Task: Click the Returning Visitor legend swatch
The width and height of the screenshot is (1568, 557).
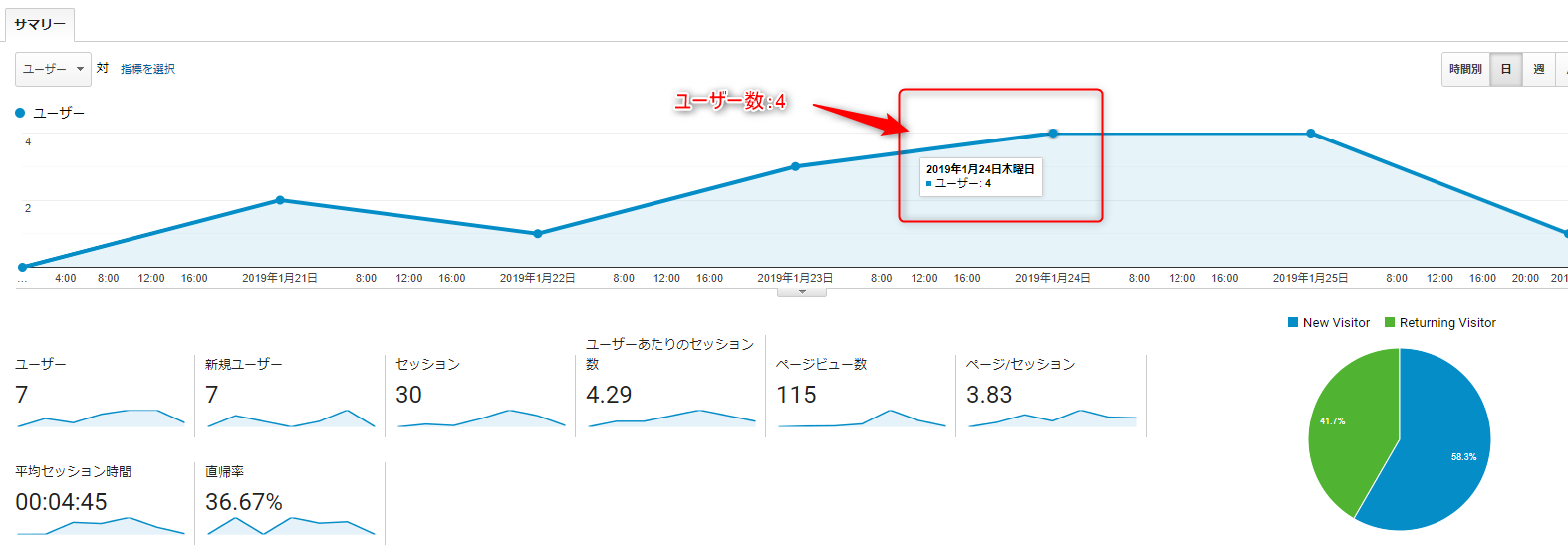Action: pos(1390,323)
